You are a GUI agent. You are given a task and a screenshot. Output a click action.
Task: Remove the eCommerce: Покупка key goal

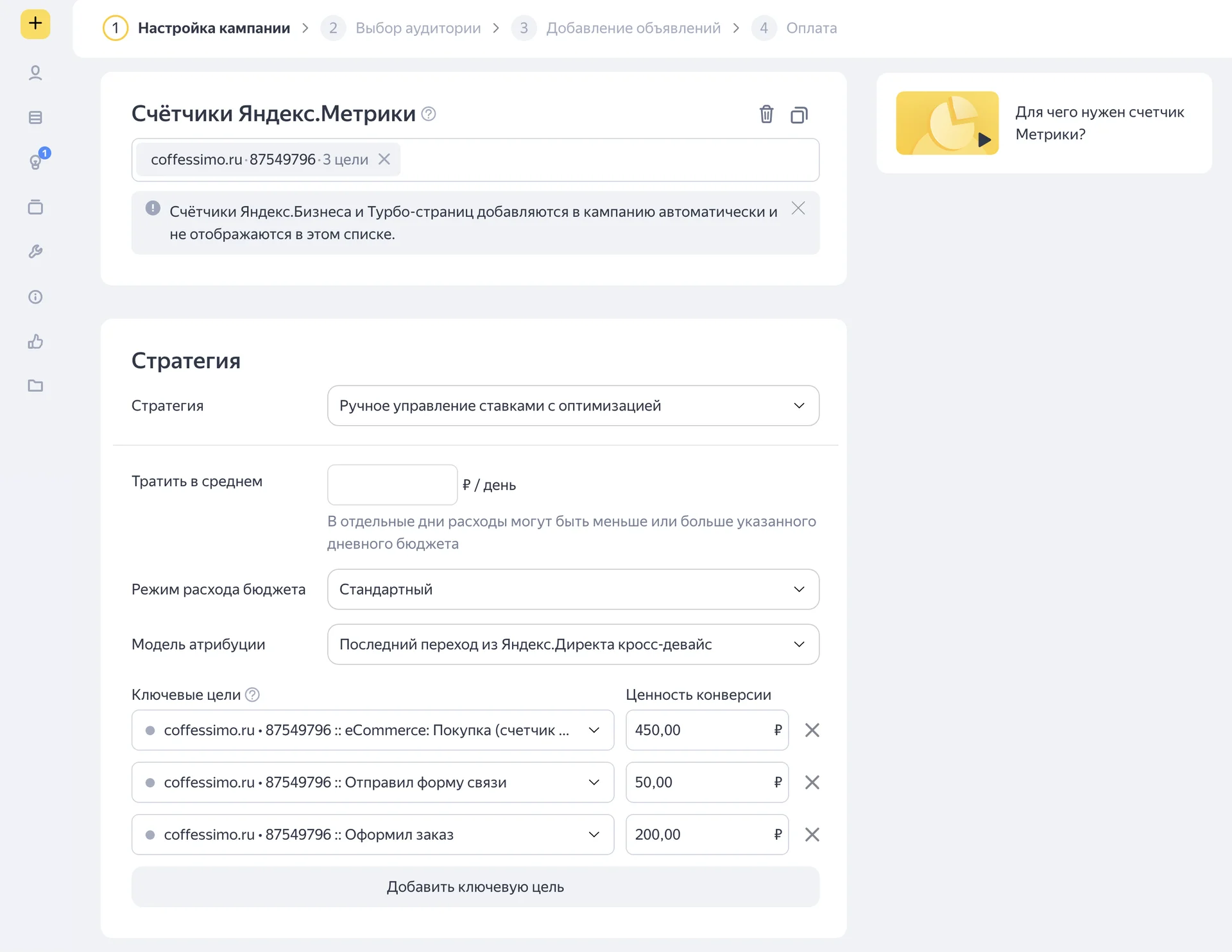point(812,730)
